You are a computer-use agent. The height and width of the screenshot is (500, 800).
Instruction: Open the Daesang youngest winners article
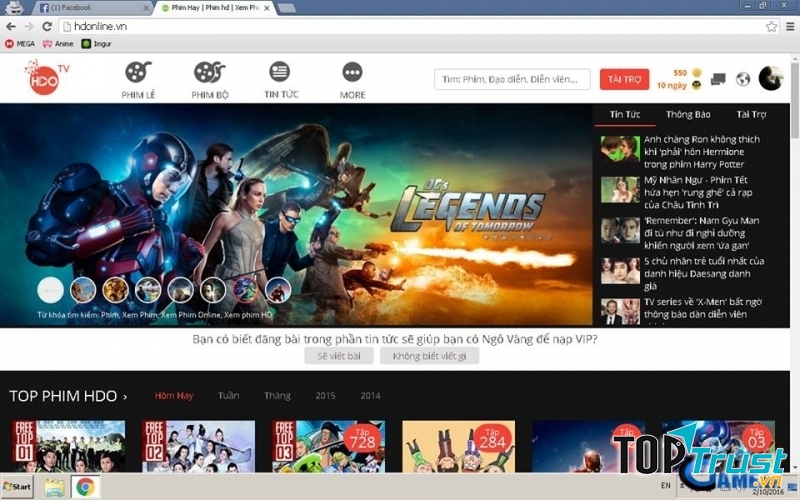pos(704,273)
